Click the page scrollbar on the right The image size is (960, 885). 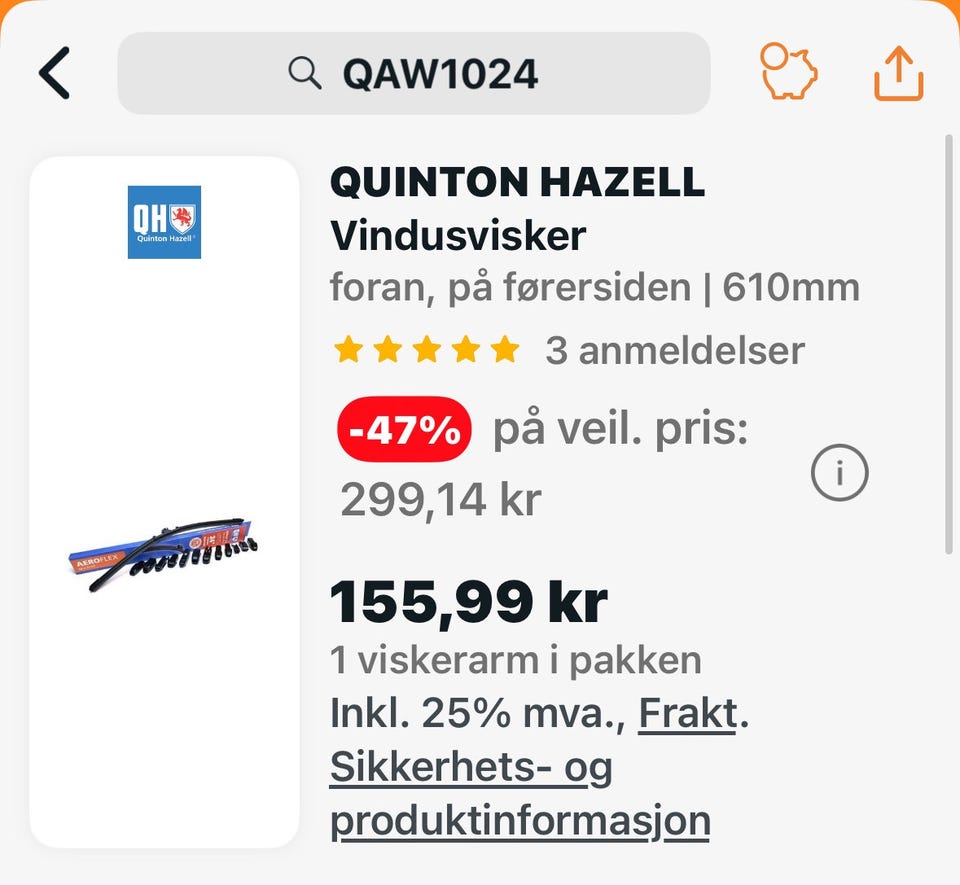[949, 345]
